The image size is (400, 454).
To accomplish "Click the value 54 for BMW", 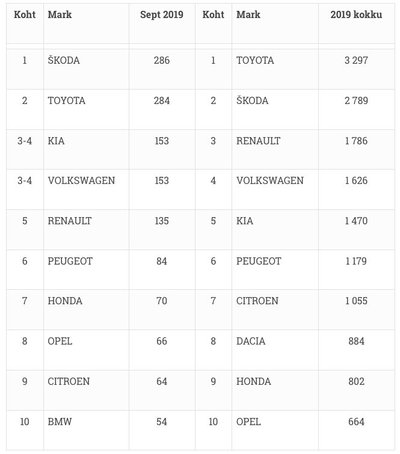I will coord(162,422).
